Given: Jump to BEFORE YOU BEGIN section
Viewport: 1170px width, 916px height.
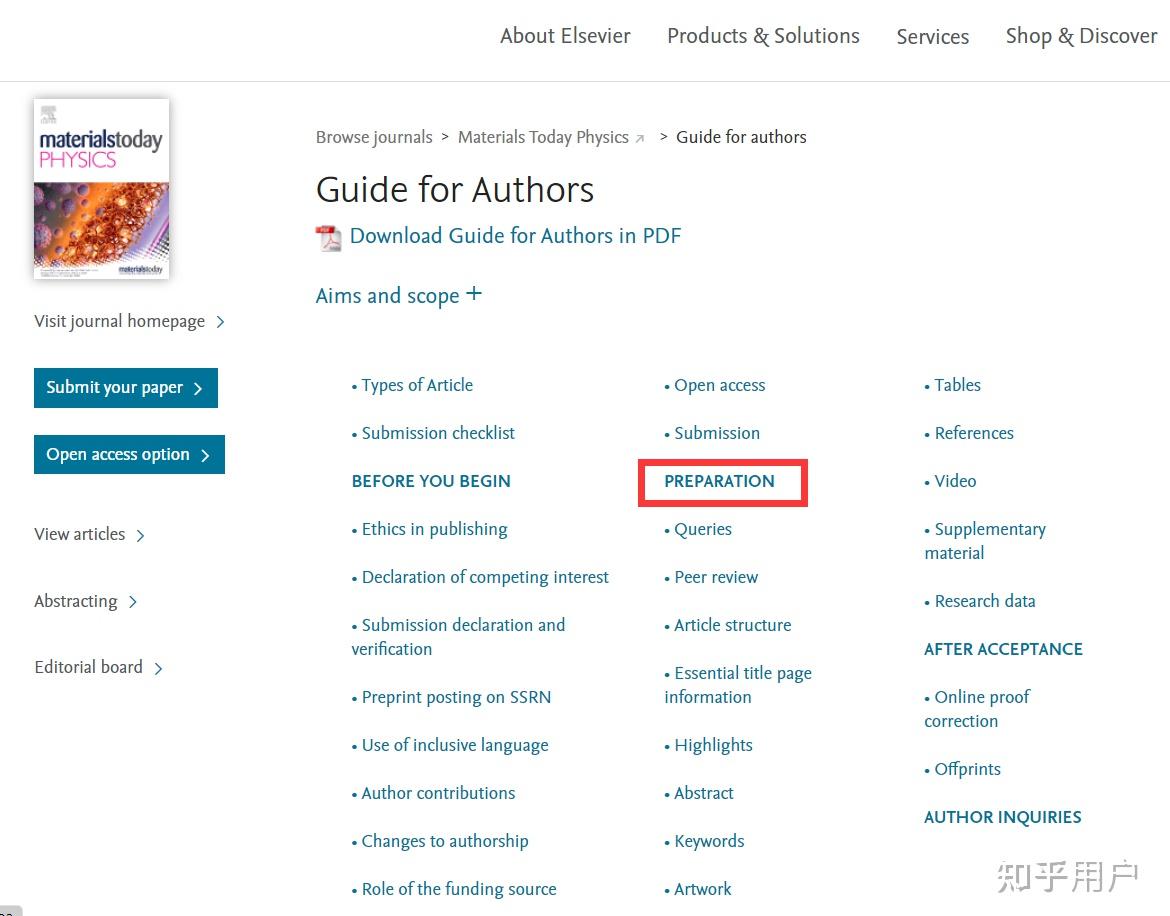Looking at the screenshot, I should [431, 481].
